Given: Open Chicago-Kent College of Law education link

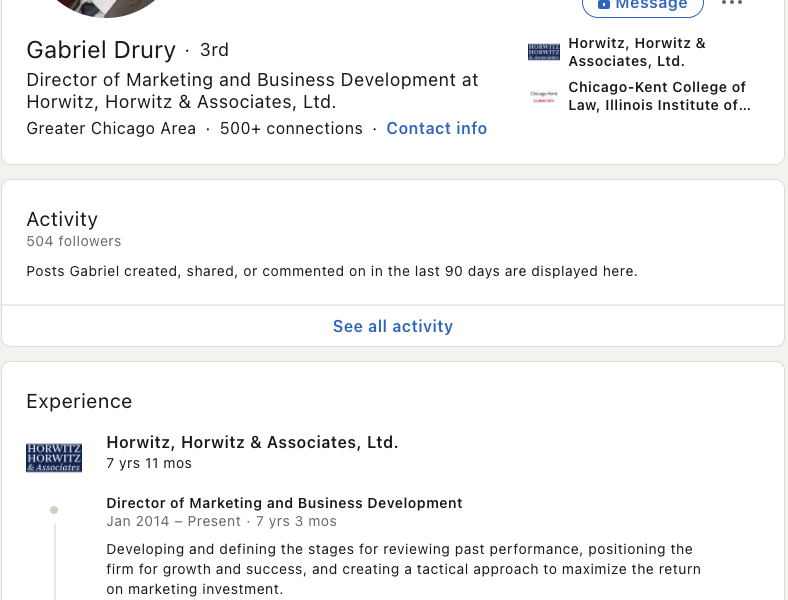Looking at the screenshot, I should (x=658, y=96).
